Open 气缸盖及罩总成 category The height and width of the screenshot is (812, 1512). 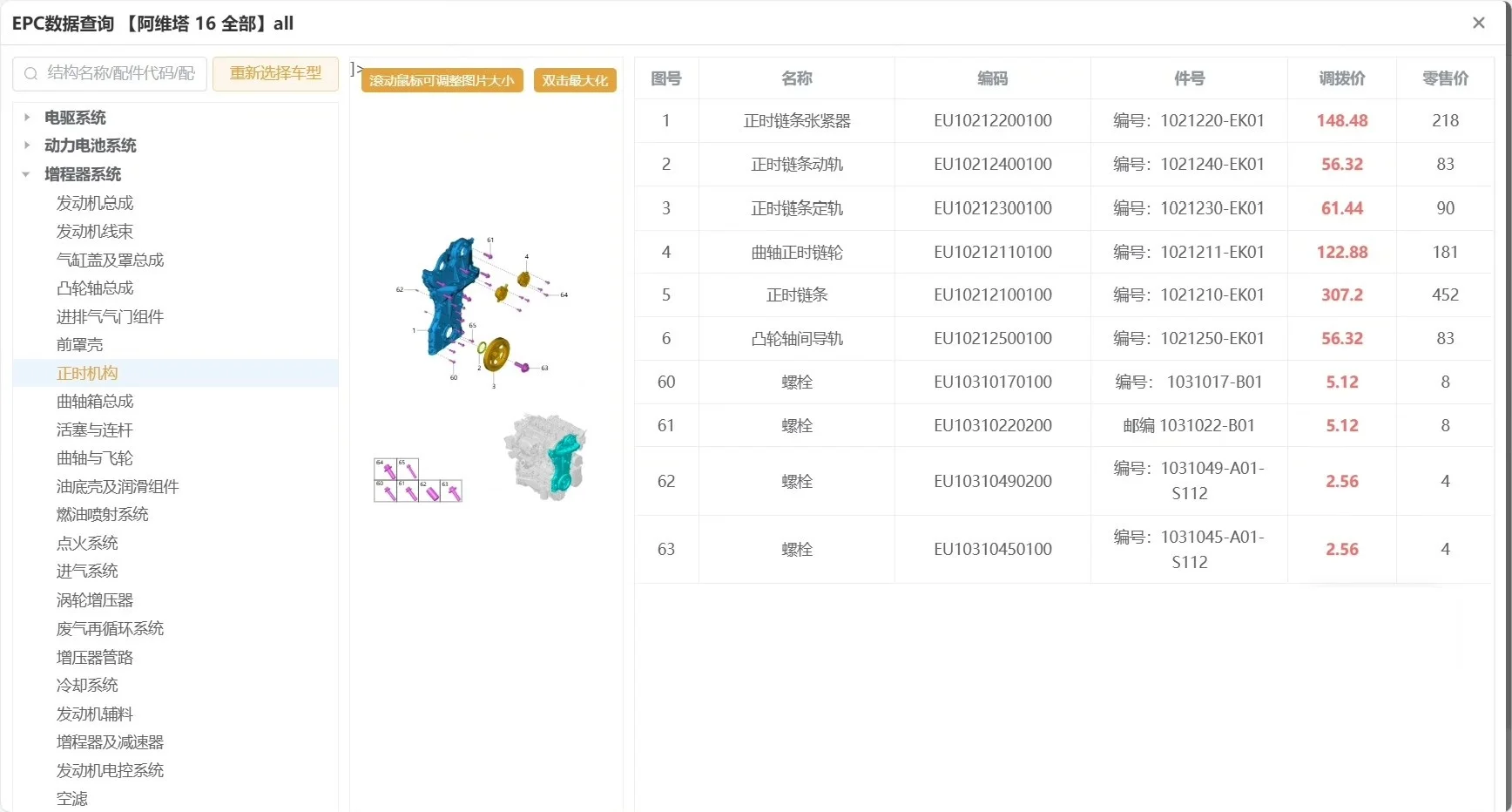point(110,260)
